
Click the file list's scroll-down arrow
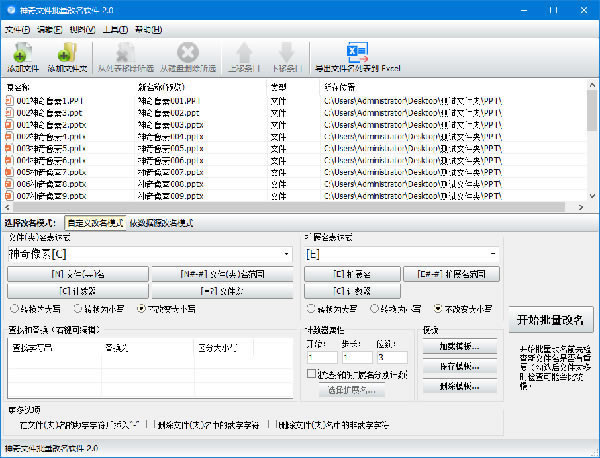coord(592,196)
